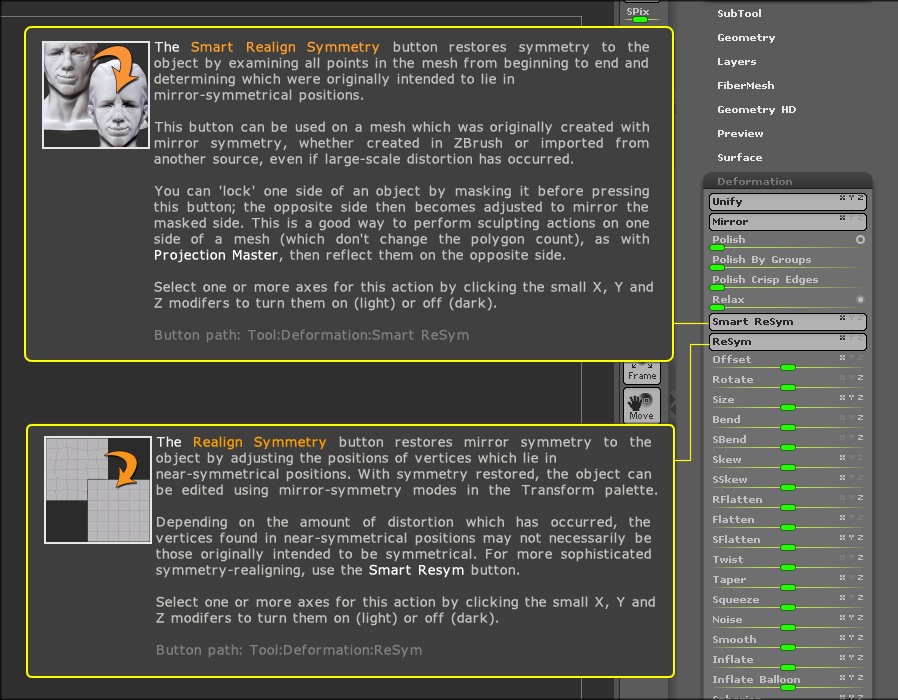898x700 pixels.
Task: Click the Polish Crisp Edges slider
Action: click(x=787, y=281)
